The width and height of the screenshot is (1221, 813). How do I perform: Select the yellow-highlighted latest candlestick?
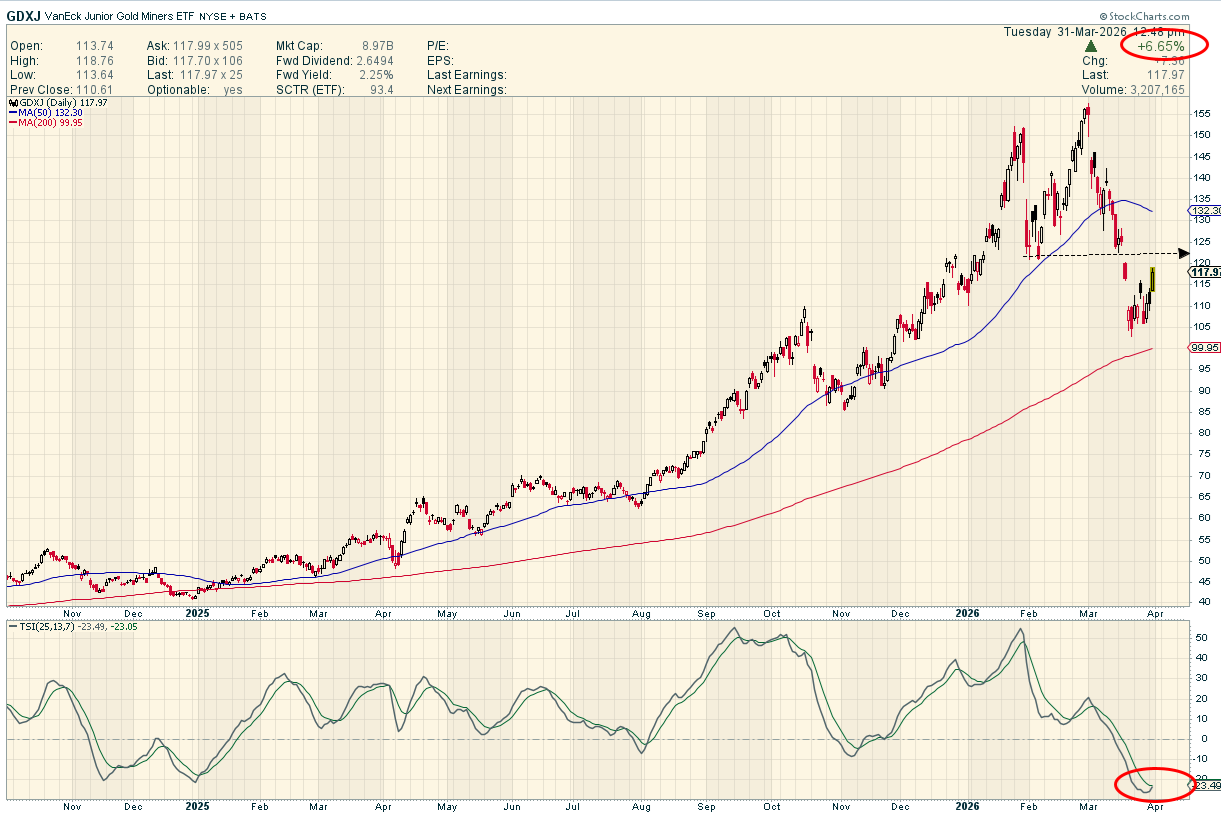(1153, 279)
